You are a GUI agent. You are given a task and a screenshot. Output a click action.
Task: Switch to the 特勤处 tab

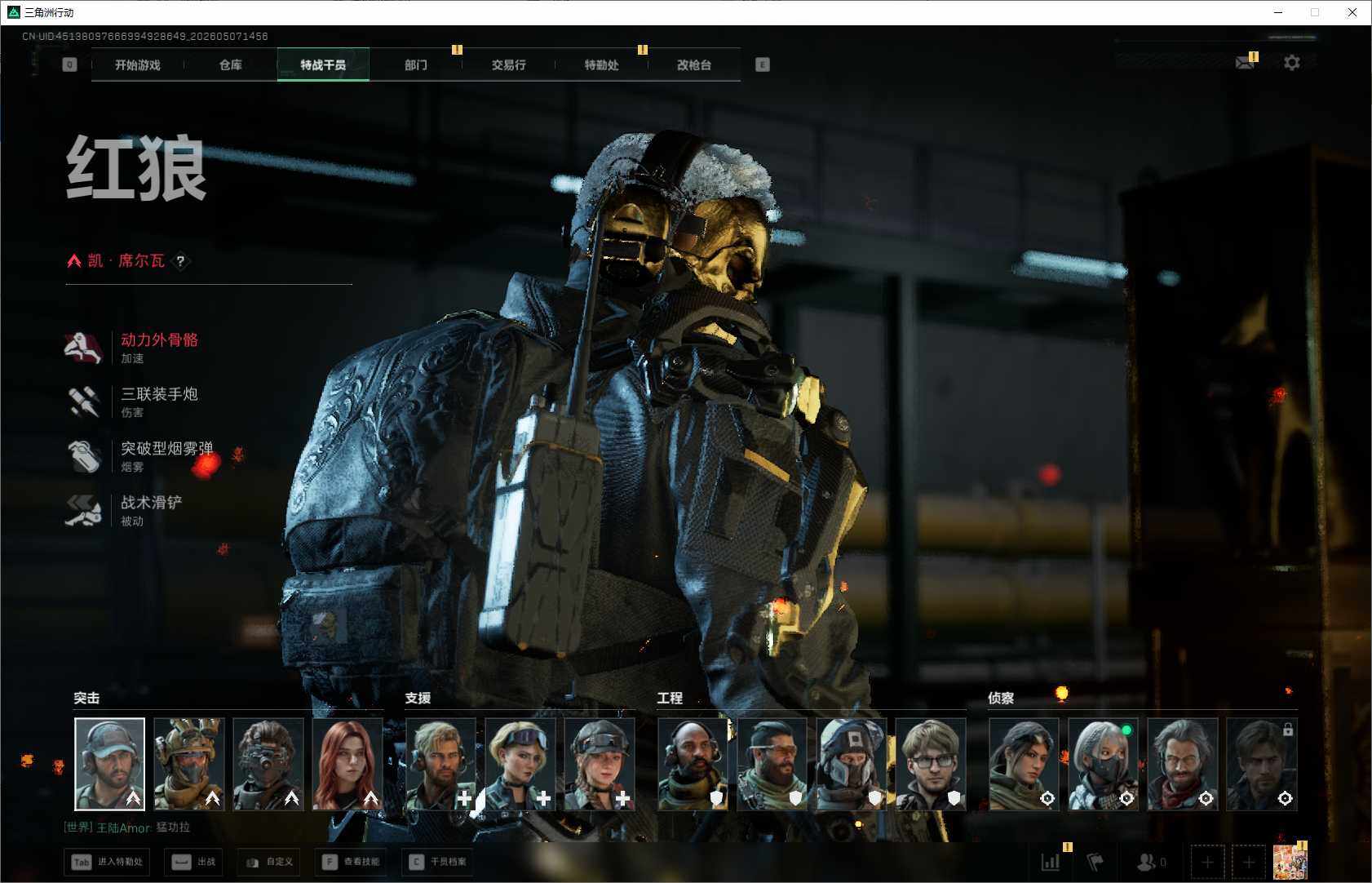click(601, 64)
